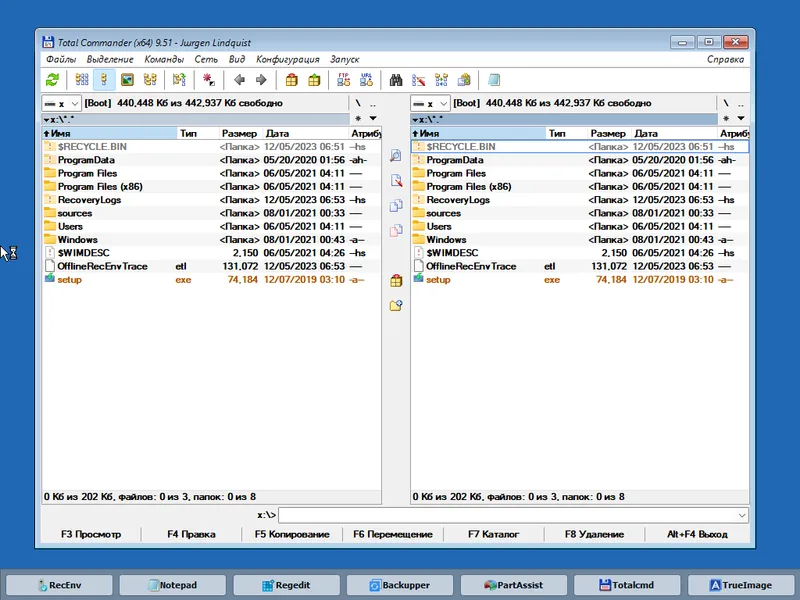Open left panel directory history arrow
800x600 pixels.
click(x=373, y=118)
